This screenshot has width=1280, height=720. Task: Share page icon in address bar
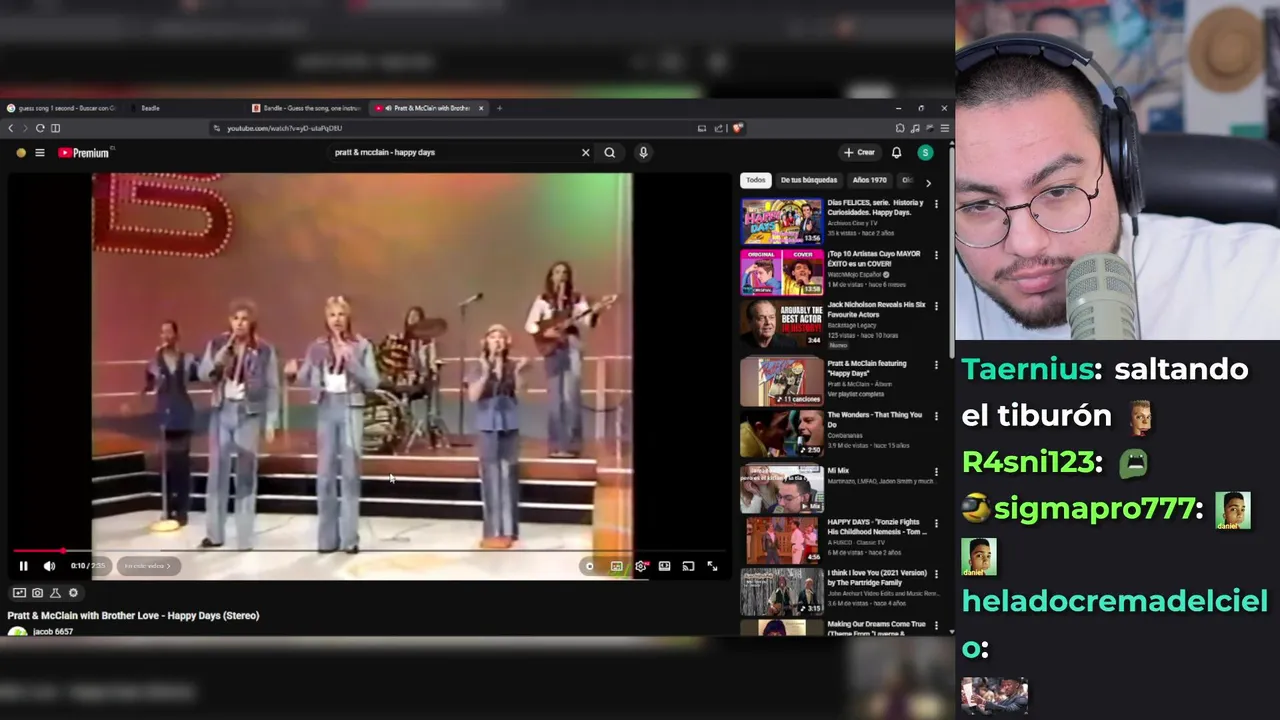[718, 128]
